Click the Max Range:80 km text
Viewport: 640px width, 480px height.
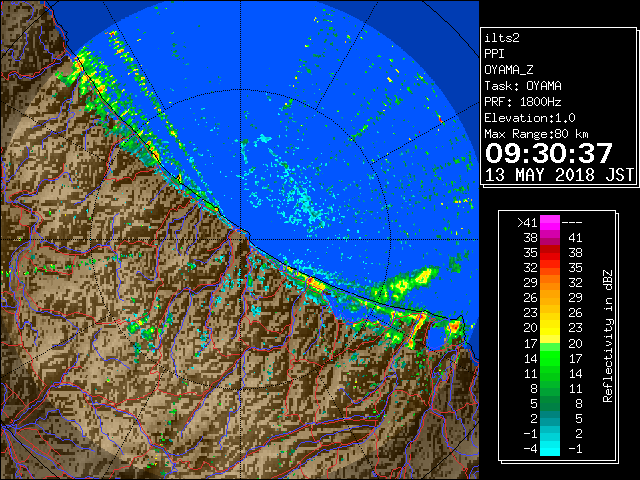536,134
